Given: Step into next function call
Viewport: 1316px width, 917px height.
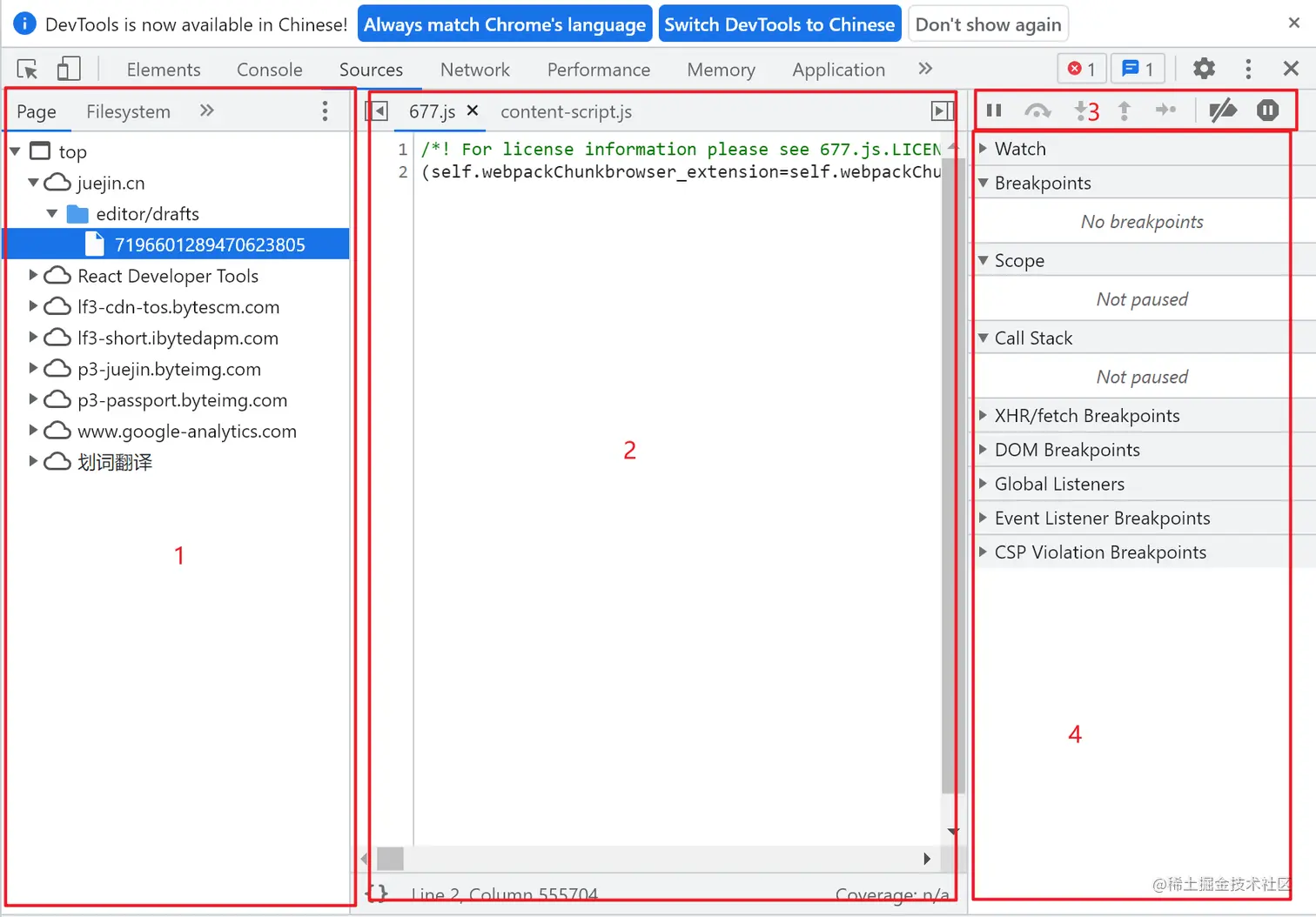Looking at the screenshot, I should point(1081,110).
